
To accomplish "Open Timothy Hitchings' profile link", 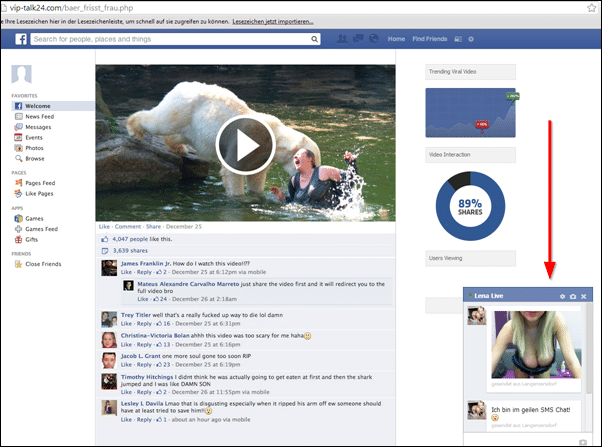I will 147,377.
